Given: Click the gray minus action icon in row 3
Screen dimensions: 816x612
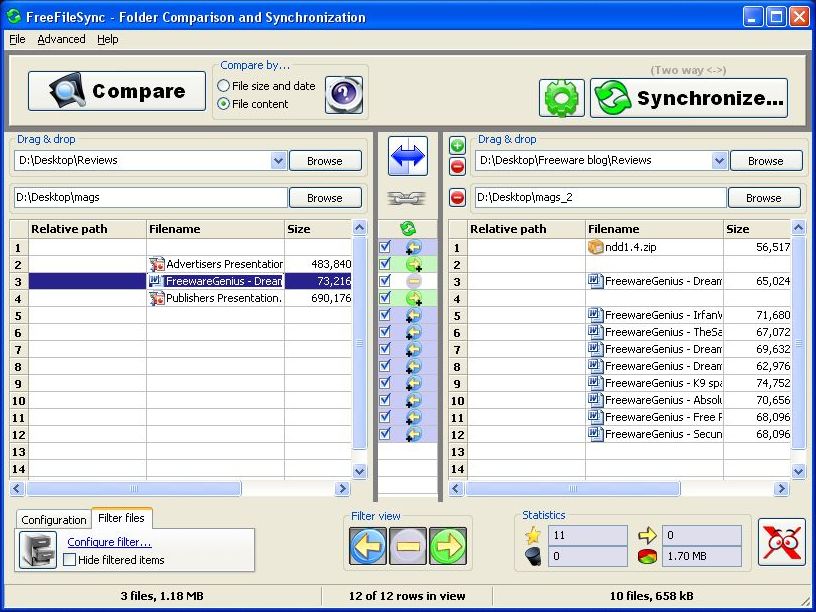Looking at the screenshot, I should point(413,282).
